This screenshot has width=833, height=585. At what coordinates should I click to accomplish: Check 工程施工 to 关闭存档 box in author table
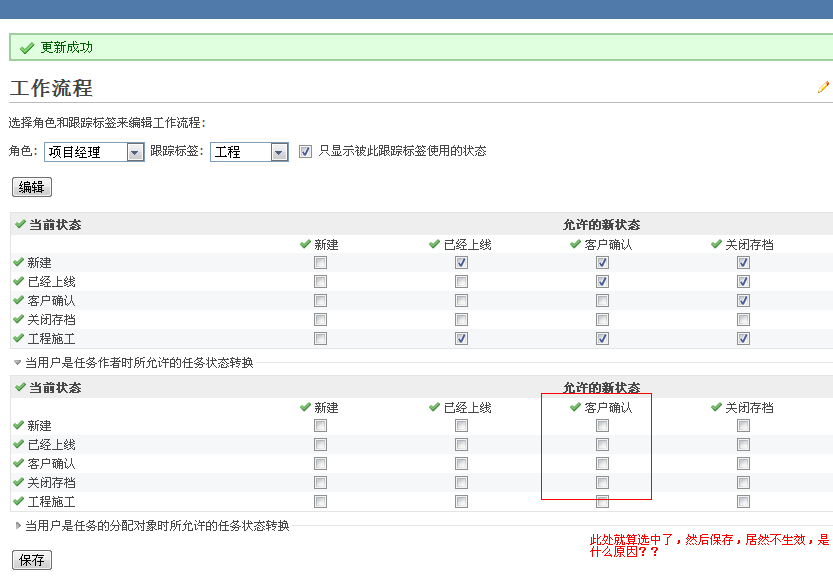click(743, 502)
